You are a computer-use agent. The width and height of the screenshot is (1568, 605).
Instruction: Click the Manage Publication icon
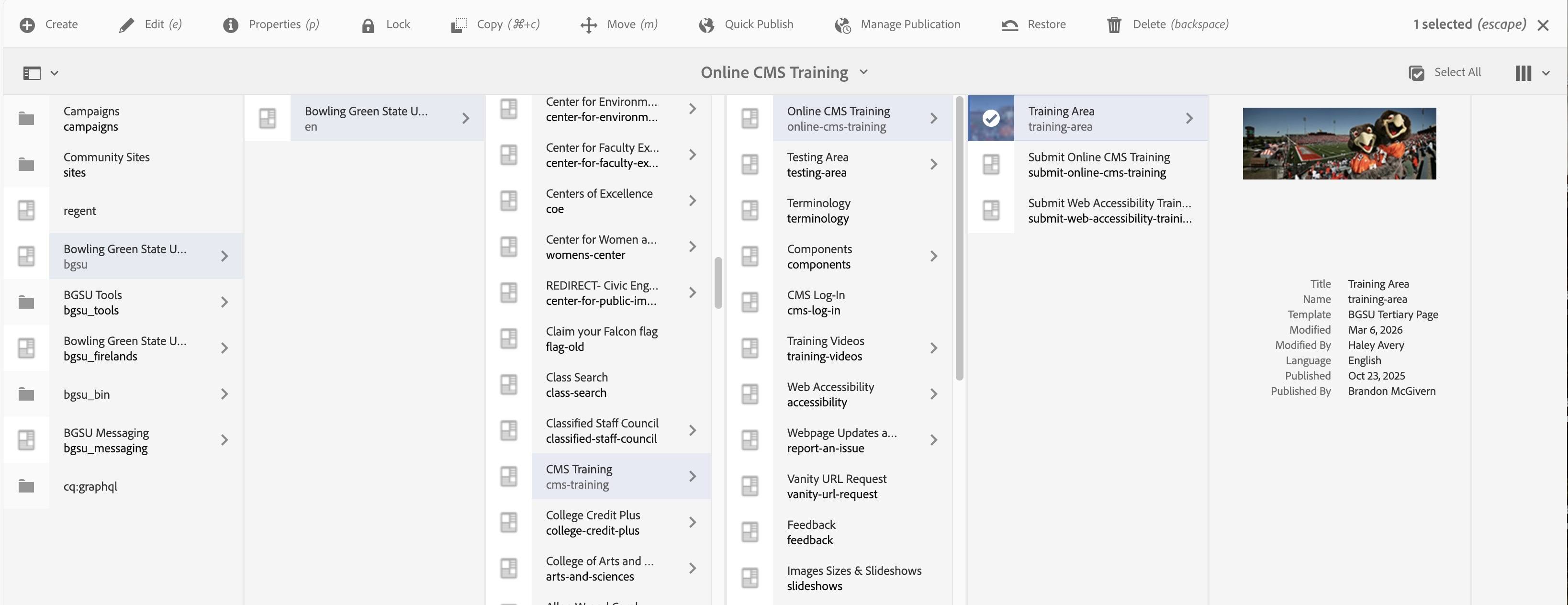tap(842, 25)
